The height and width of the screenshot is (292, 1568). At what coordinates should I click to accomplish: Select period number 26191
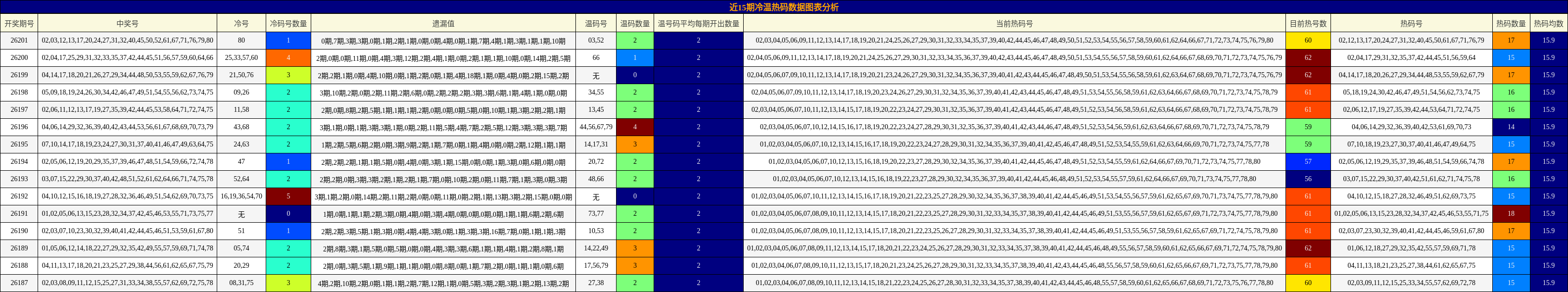(19, 214)
